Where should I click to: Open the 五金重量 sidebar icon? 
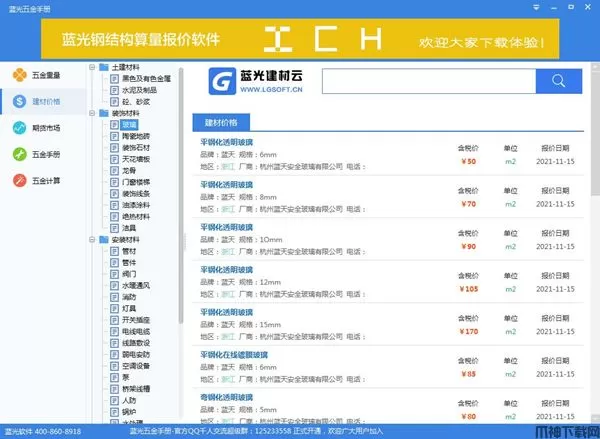click(x=19, y=75)
